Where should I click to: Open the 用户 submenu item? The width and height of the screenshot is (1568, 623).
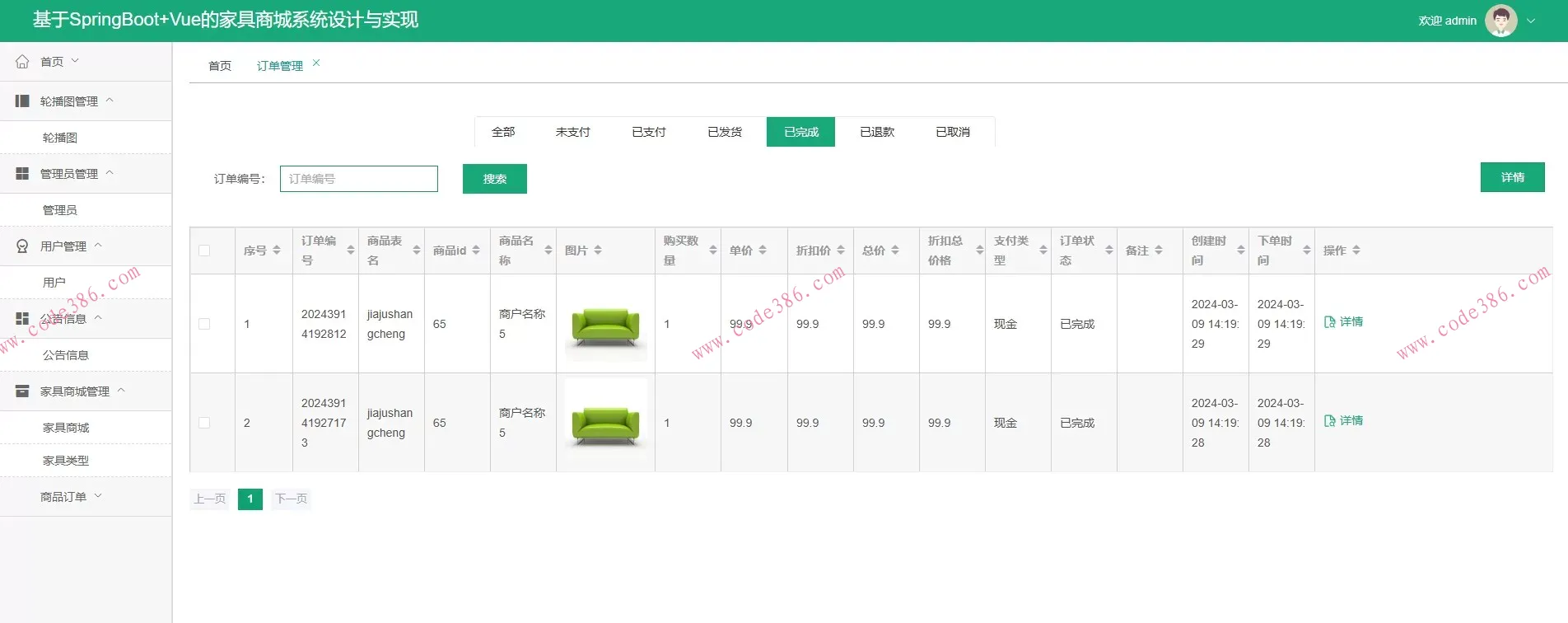pos(86,283)
